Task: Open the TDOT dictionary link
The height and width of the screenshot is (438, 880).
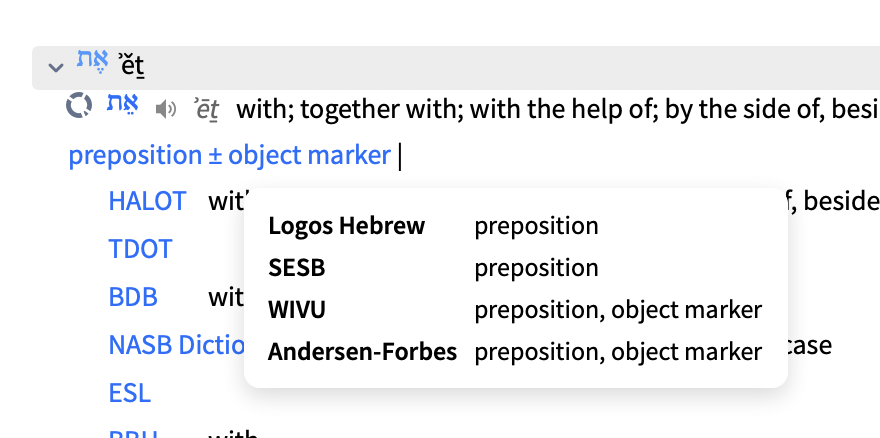Action: pyautogui.click(x=140, y=249)
